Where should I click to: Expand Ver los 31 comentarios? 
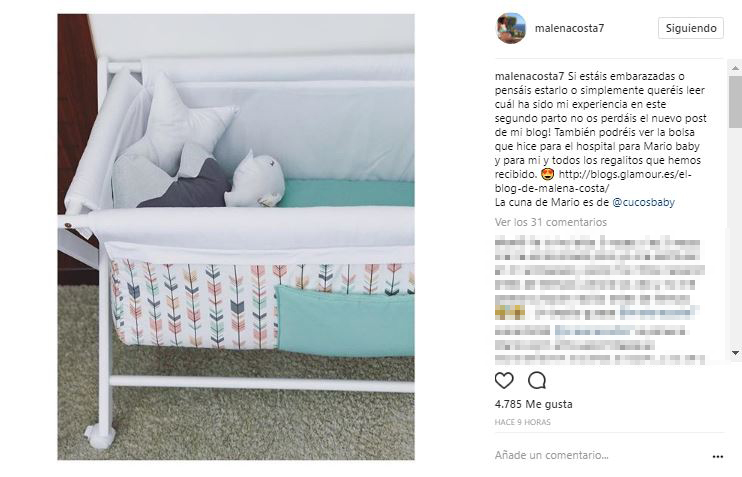pos(550,222)
